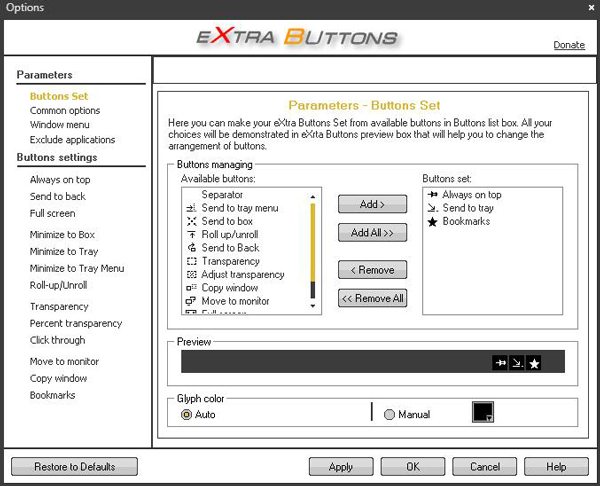Click the Add > button
The image size is (600, 486).
point(372,204)
